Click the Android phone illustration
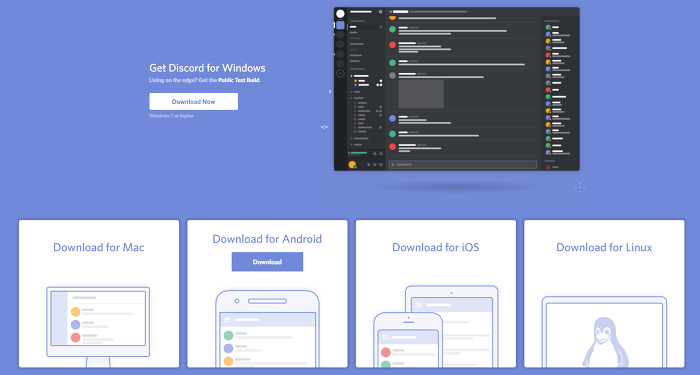700x375 pixels. point(267,329)
